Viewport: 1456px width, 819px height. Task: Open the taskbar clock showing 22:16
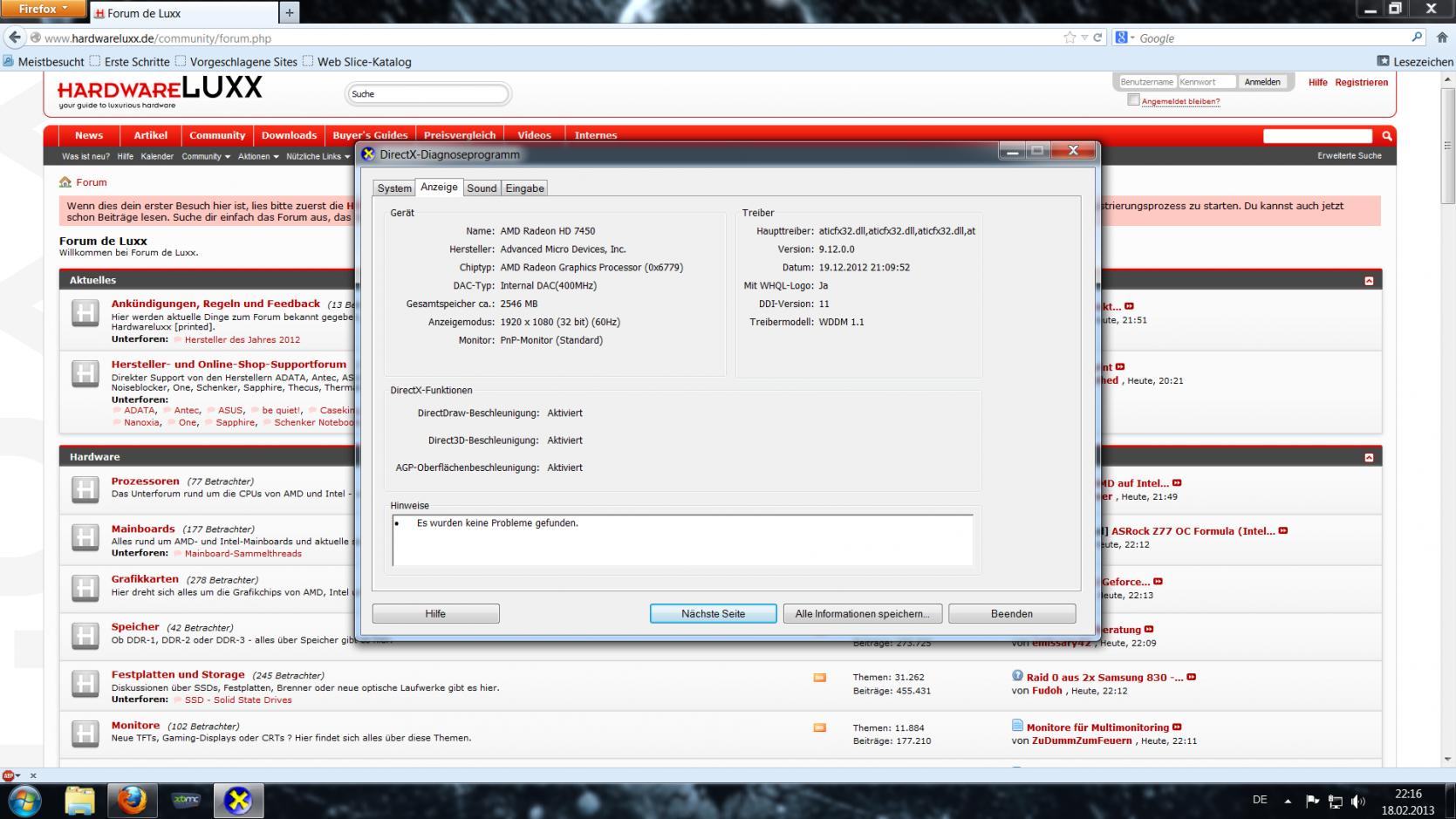tap(1408, 801)
